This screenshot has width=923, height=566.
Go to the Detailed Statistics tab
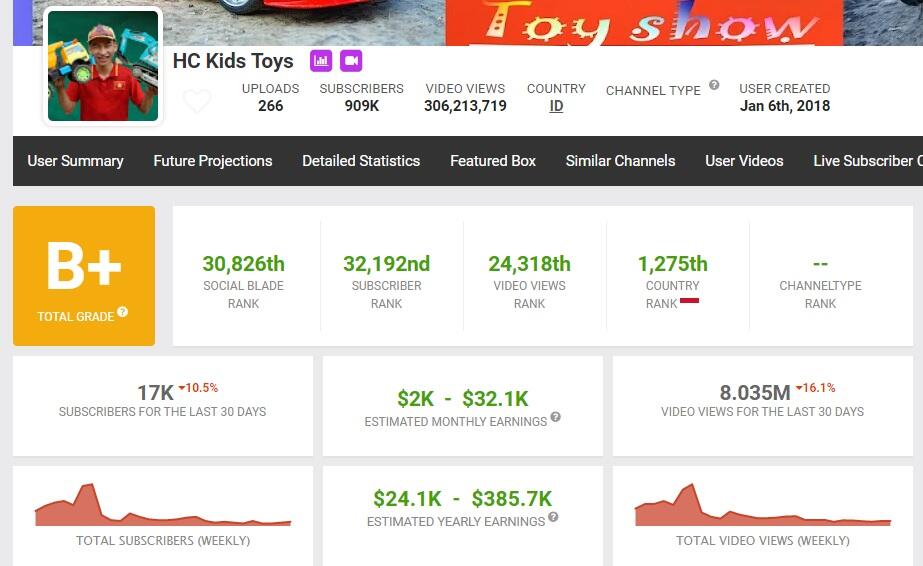(361, 161)
